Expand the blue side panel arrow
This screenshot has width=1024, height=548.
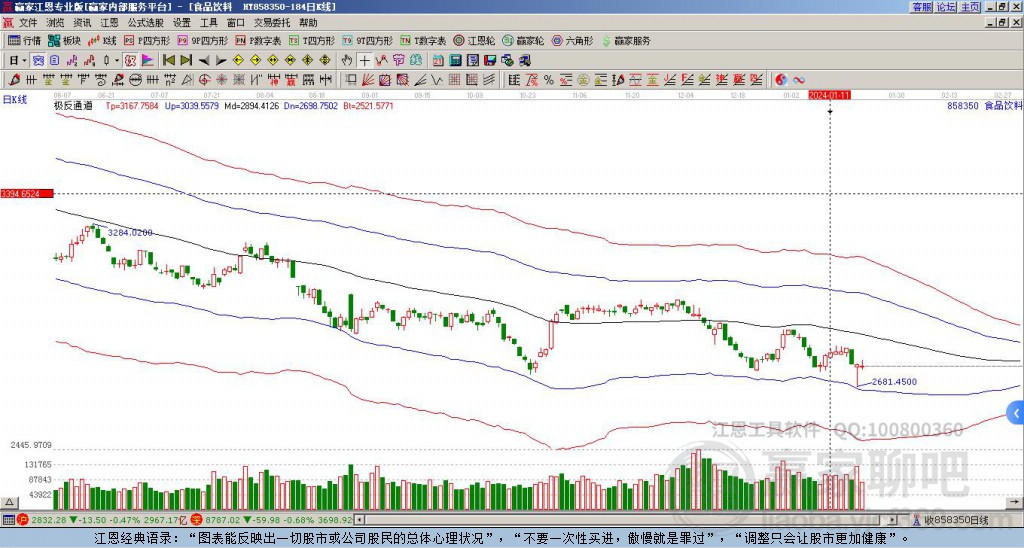1016,411
